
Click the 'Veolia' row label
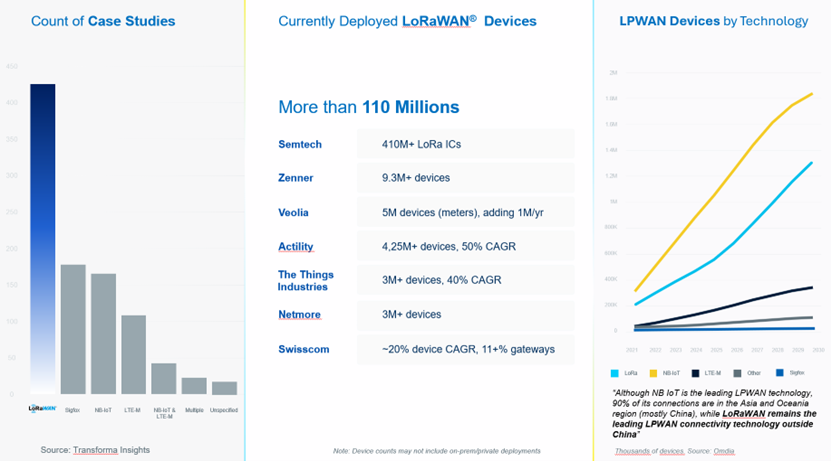pyautogui.click(x=293, y=212)
